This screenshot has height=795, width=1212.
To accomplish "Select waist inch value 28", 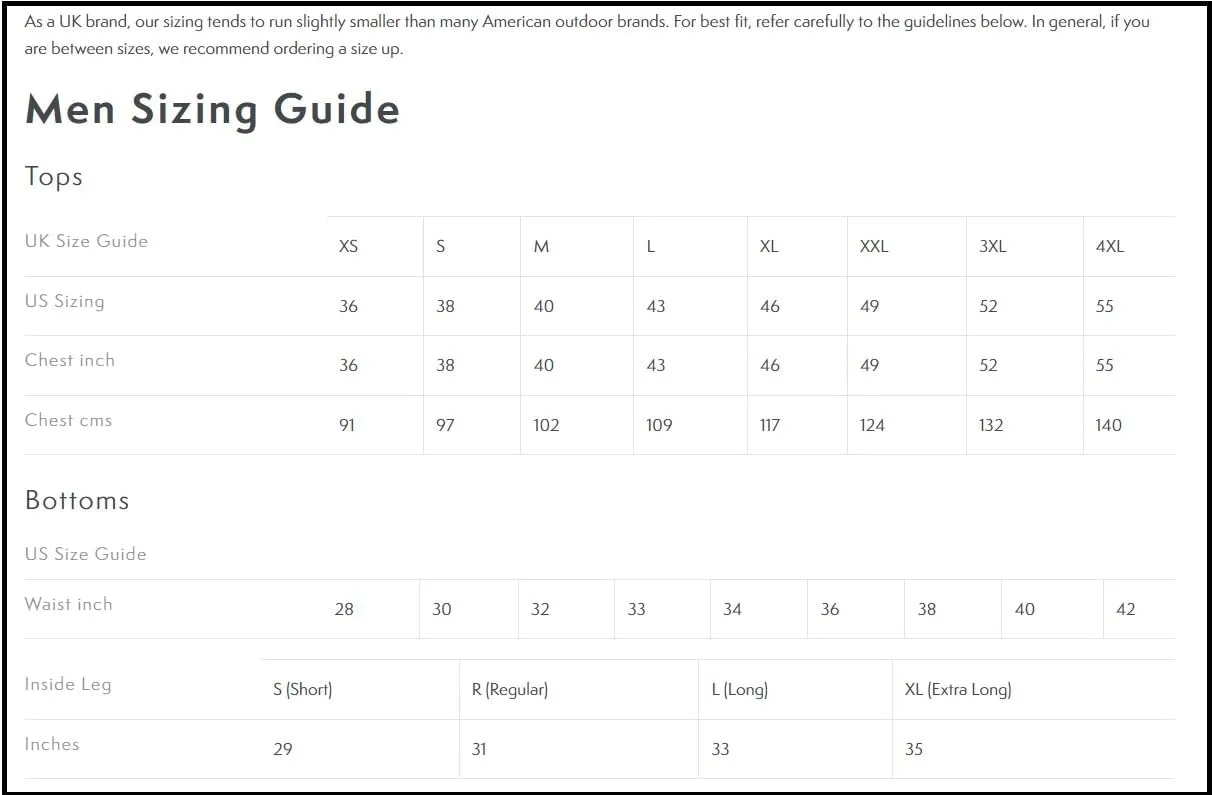I will pyautogui.click(x=344, y=609).
